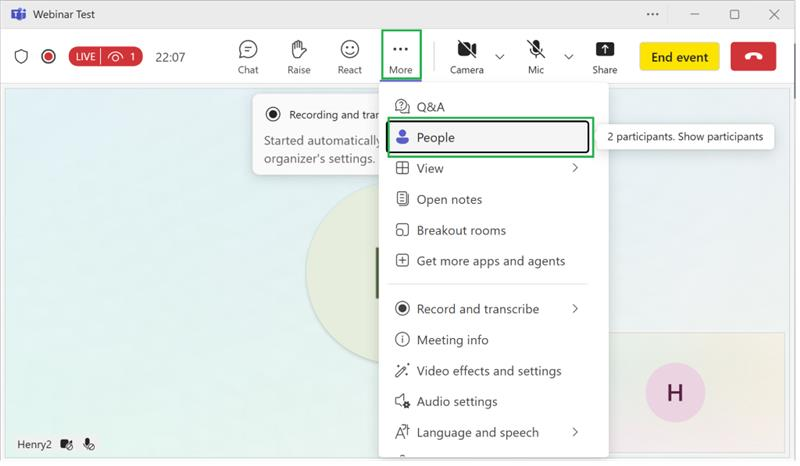
Task: Click the H participant avatar
Action: 675,392
